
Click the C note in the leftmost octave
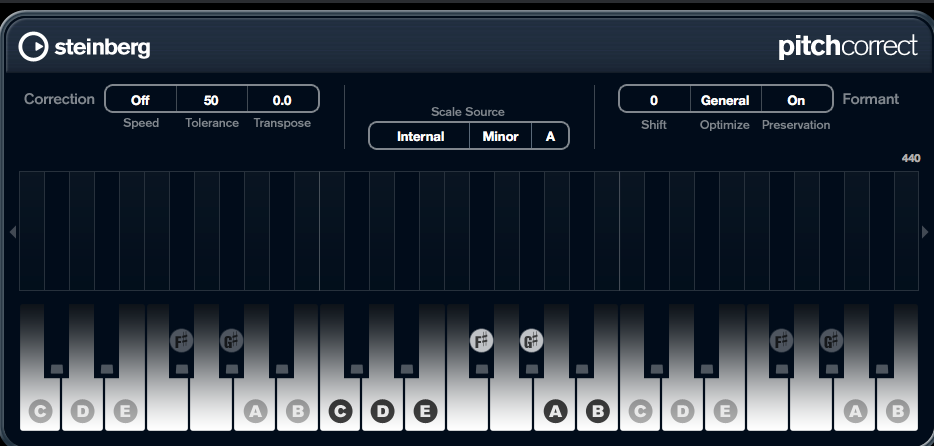41,411
